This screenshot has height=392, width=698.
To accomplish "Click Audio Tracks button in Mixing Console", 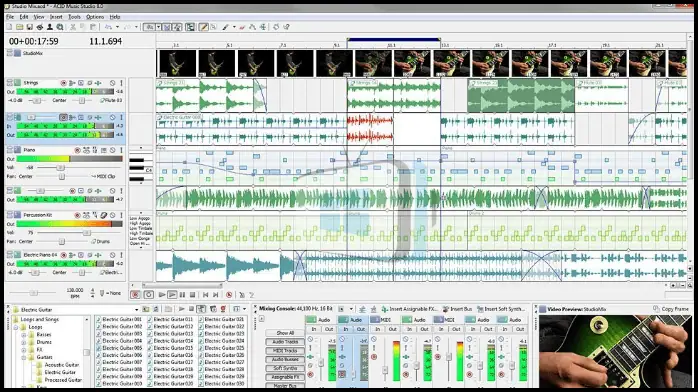I will 285,342.
